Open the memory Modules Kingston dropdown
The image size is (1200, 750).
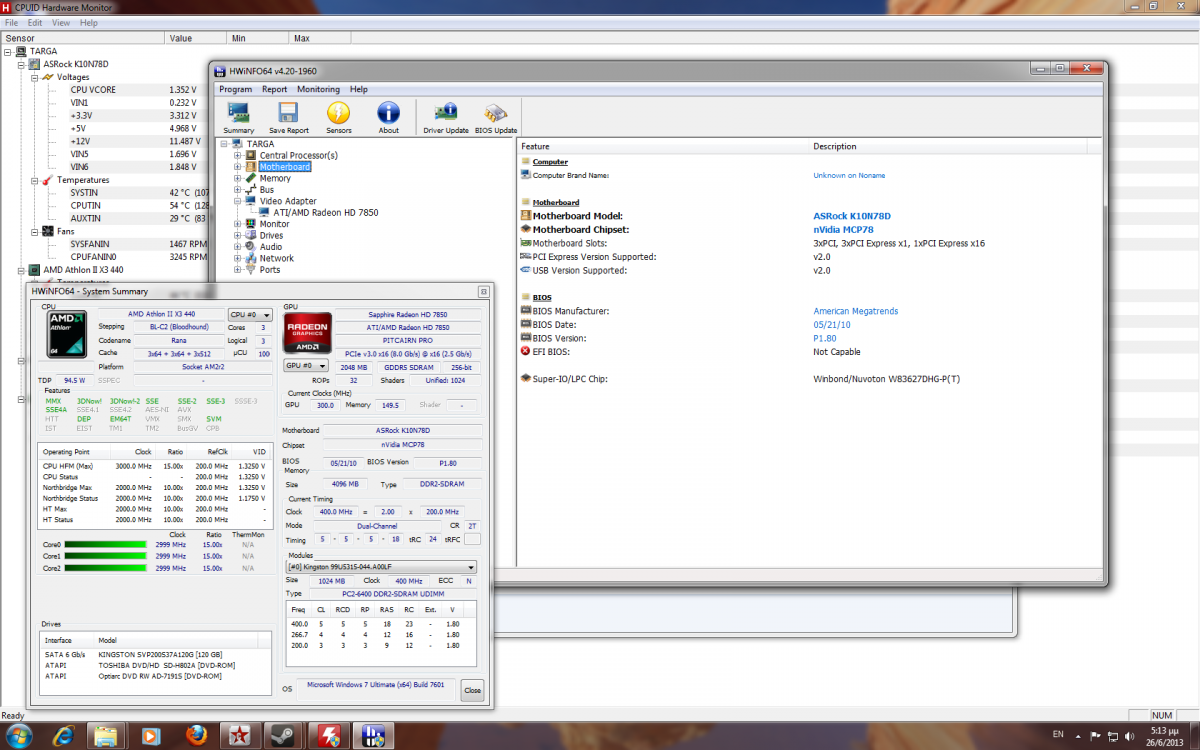pos(381,567)
